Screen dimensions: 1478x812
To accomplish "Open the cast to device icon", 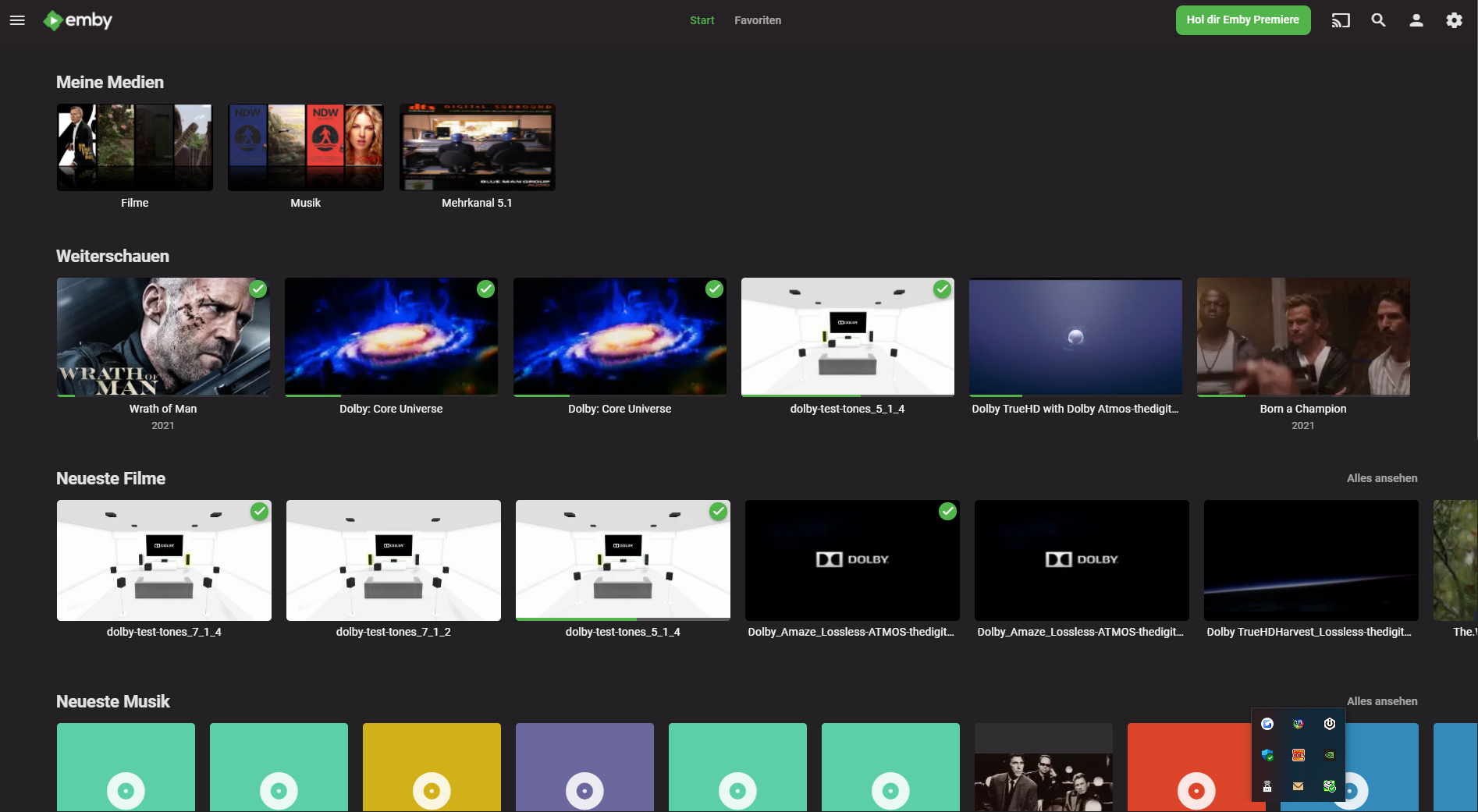I will pos(1341,20).
